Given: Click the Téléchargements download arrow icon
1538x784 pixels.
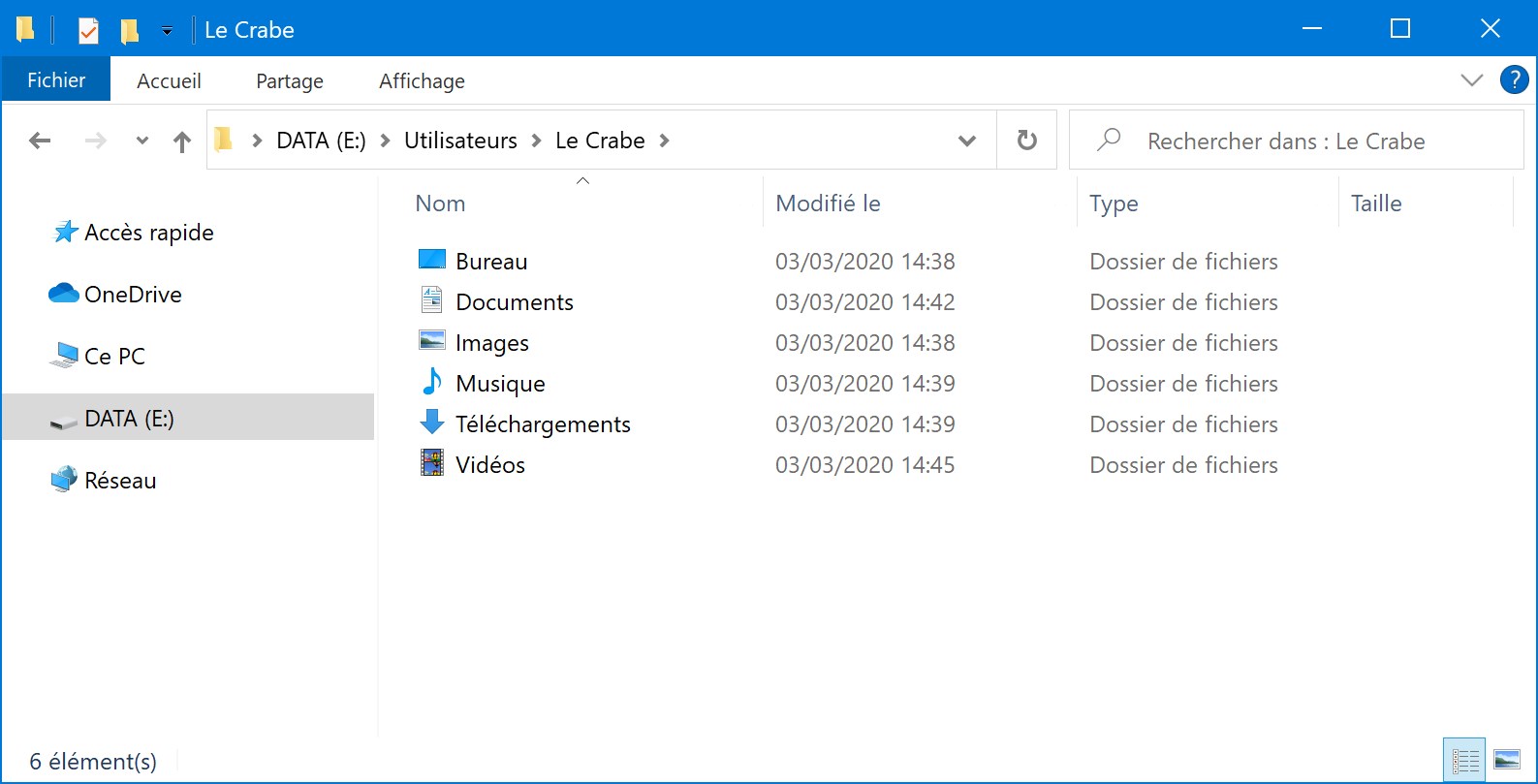Looking at the screenshot, I should (431, 422).
